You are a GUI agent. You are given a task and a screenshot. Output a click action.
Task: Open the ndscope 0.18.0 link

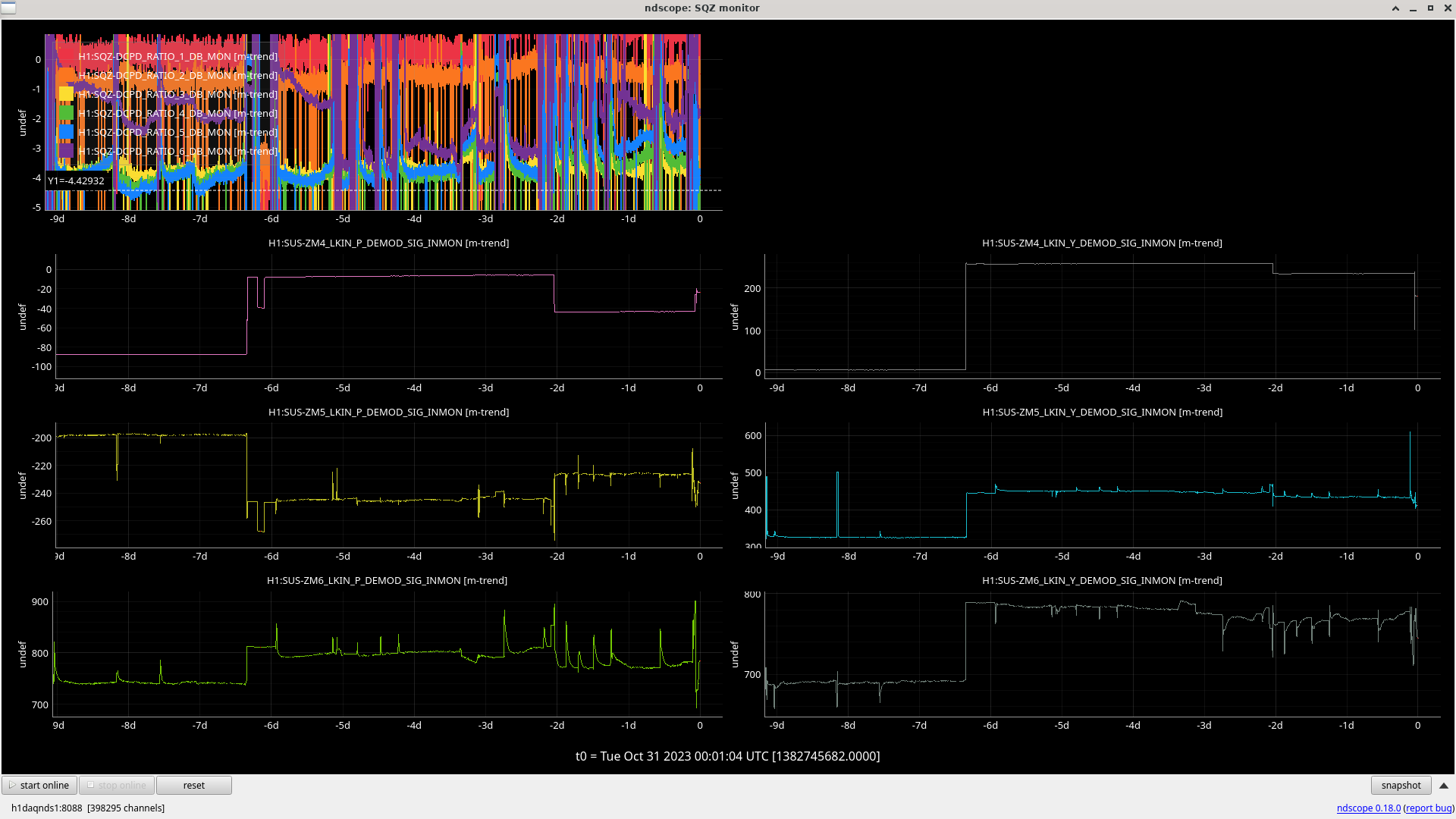[x=1369, y=808]
